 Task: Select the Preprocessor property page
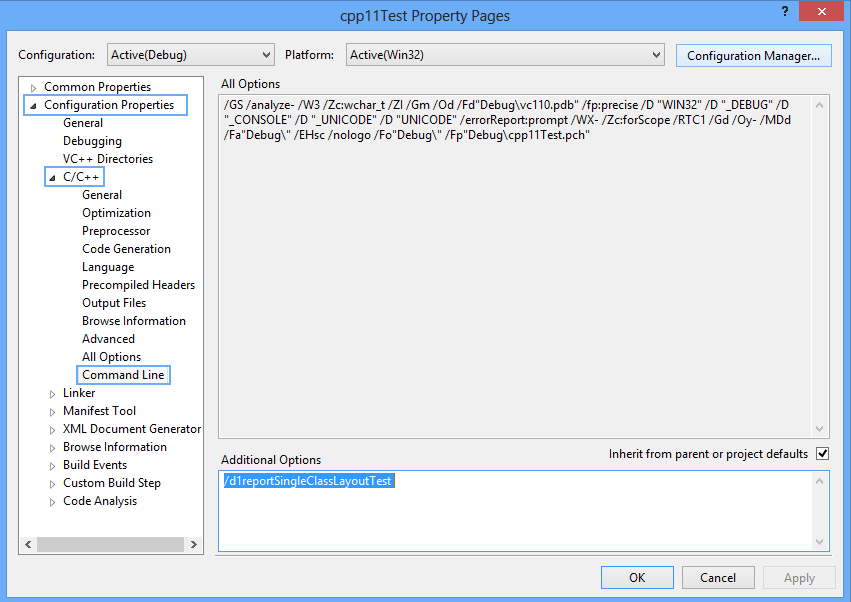tap(116, 231)
